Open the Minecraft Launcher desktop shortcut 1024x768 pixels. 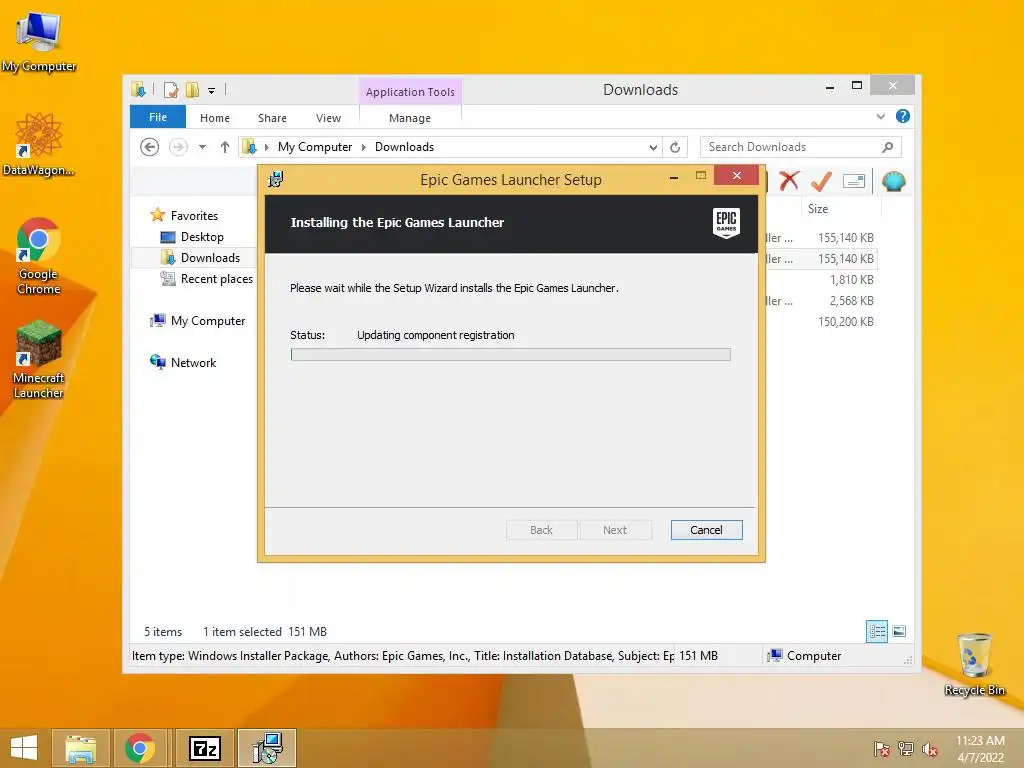point(39,359)
